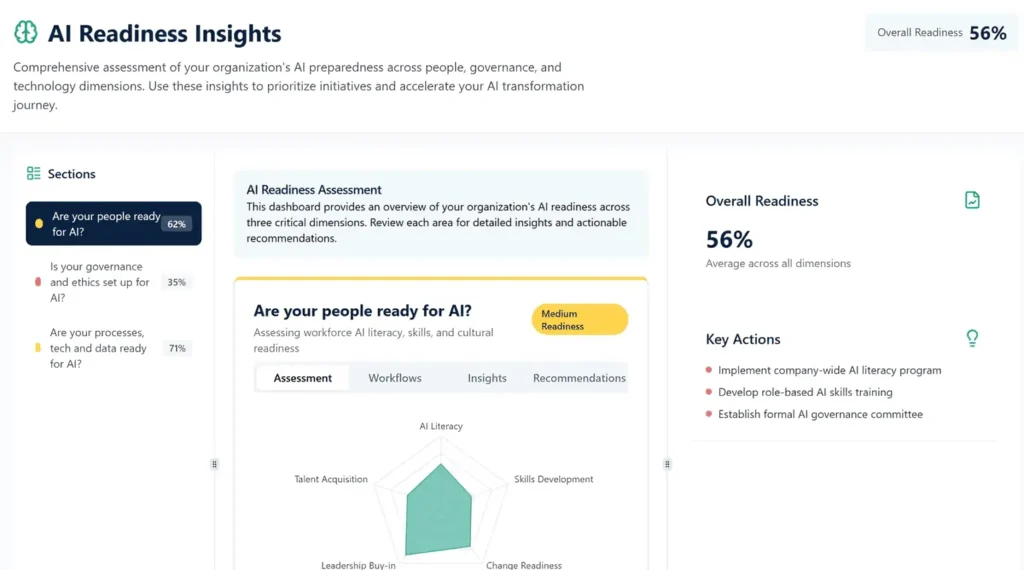Click the green radar chart area
The height and width of the screenshot is (570, 1024).
coord(438,512)
